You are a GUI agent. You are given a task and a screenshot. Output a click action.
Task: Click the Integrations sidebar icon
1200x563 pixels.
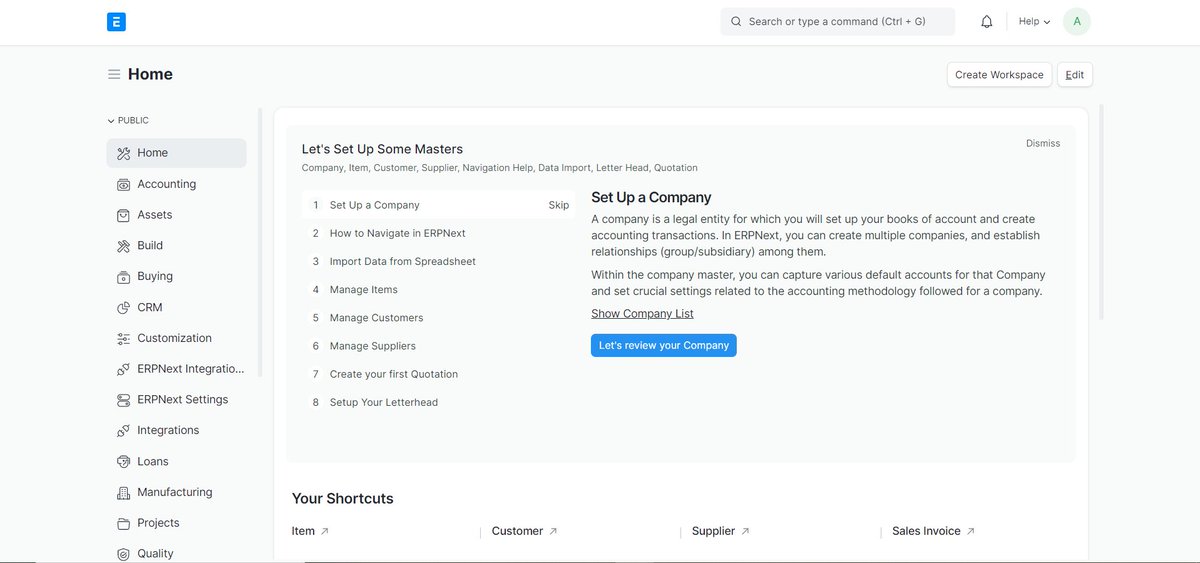tap(124, 430)
